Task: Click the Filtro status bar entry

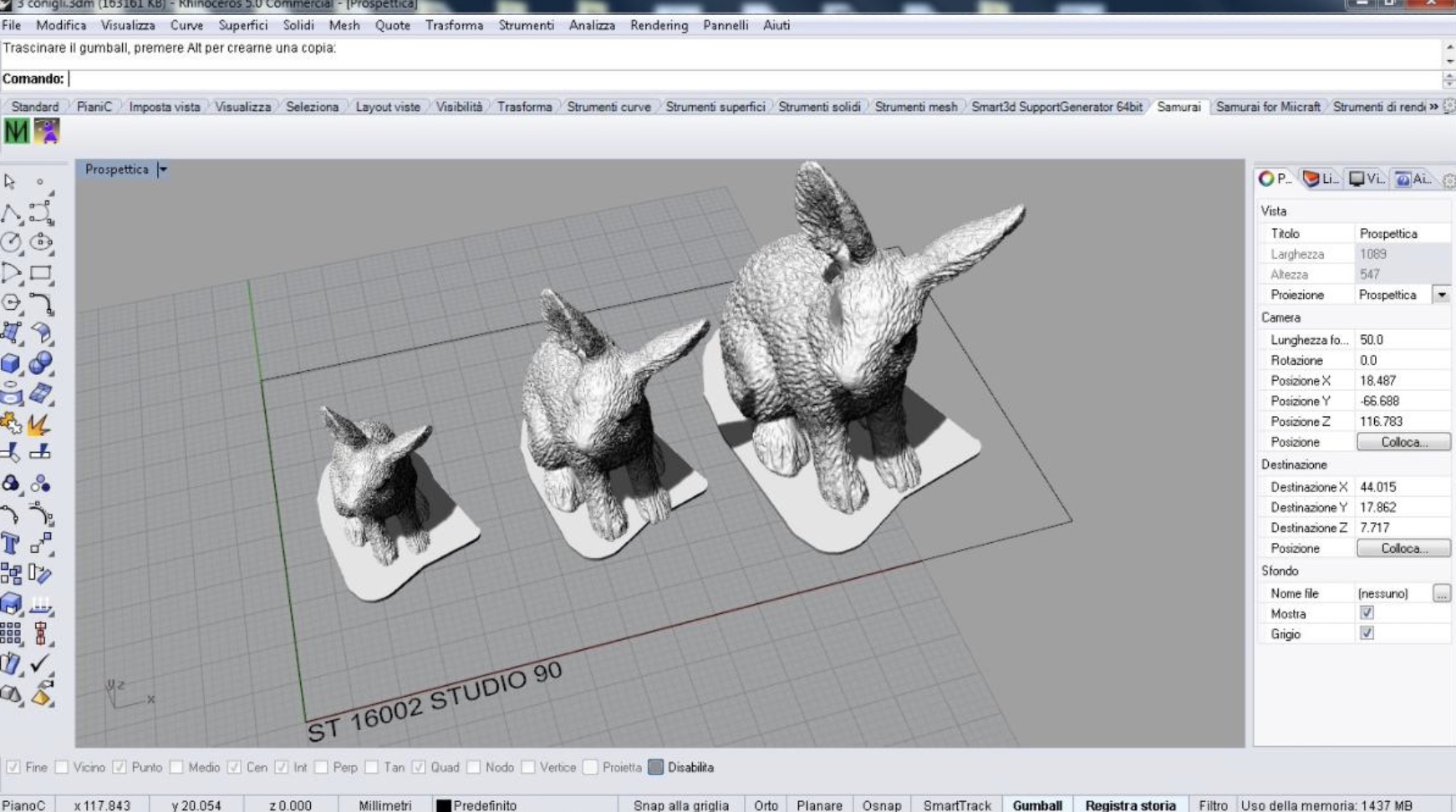Action: [1213, 805]
